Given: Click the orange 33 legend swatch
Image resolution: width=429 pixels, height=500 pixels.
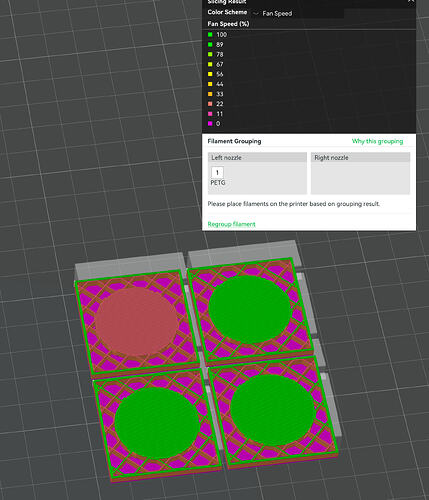Looking at the screenshot, I should (x=210, y=94).
